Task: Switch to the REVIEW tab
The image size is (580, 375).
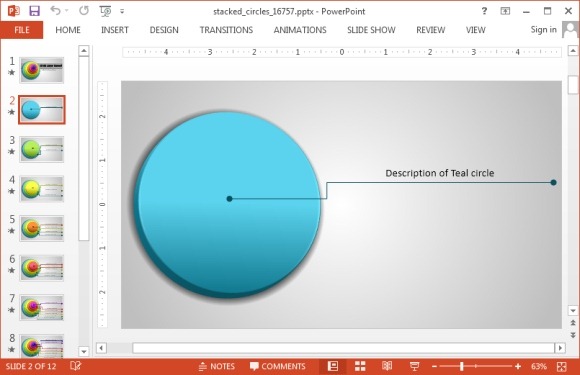Action: pos(431,30)
